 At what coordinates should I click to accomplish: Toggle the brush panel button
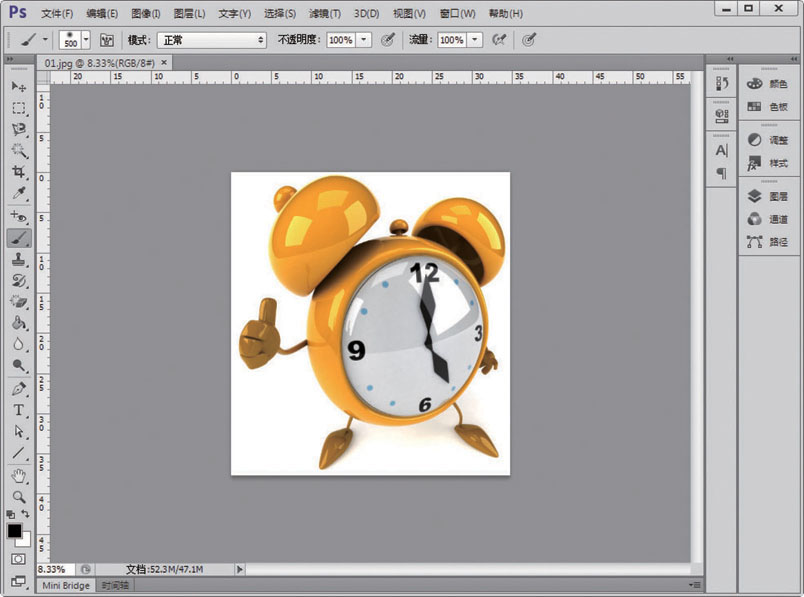(106, 40)
